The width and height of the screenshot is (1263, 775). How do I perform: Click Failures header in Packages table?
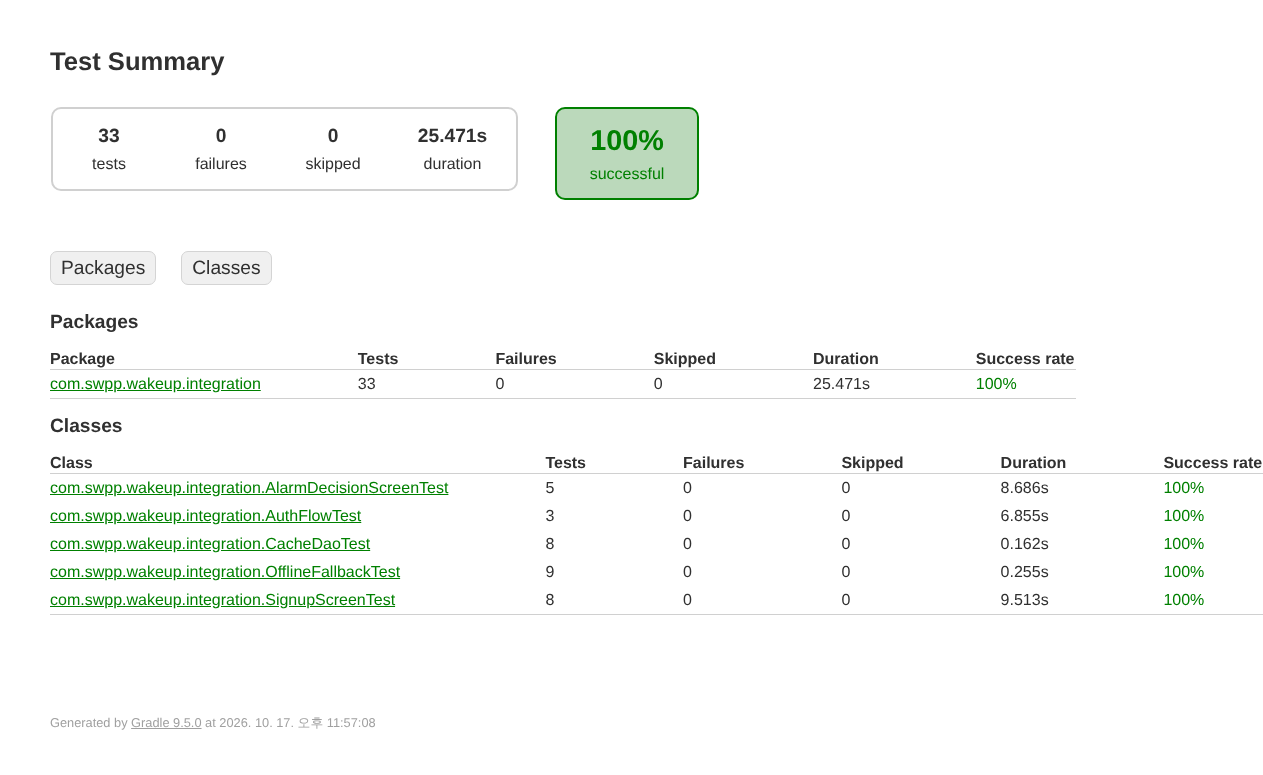526,359
